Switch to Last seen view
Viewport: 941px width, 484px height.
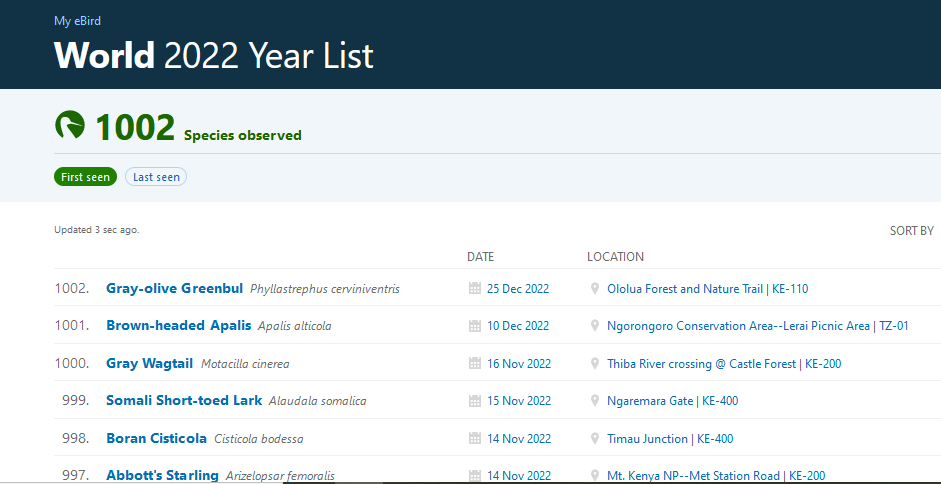(x=156, y=177)
